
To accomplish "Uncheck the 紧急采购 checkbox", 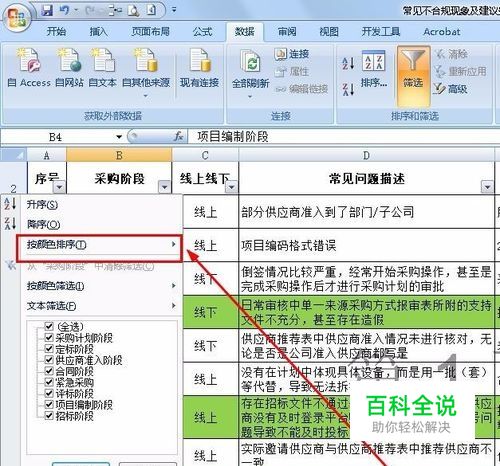I will (x=49, y=382).
